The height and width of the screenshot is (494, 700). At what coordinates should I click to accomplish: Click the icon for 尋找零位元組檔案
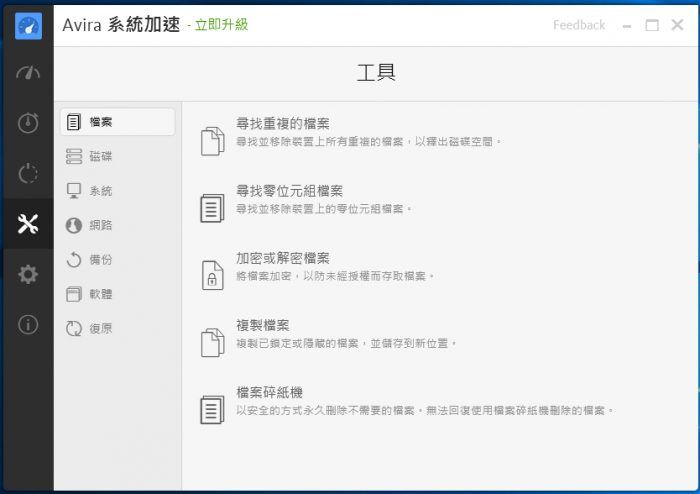pyautogui.click(x=212, y=208)
